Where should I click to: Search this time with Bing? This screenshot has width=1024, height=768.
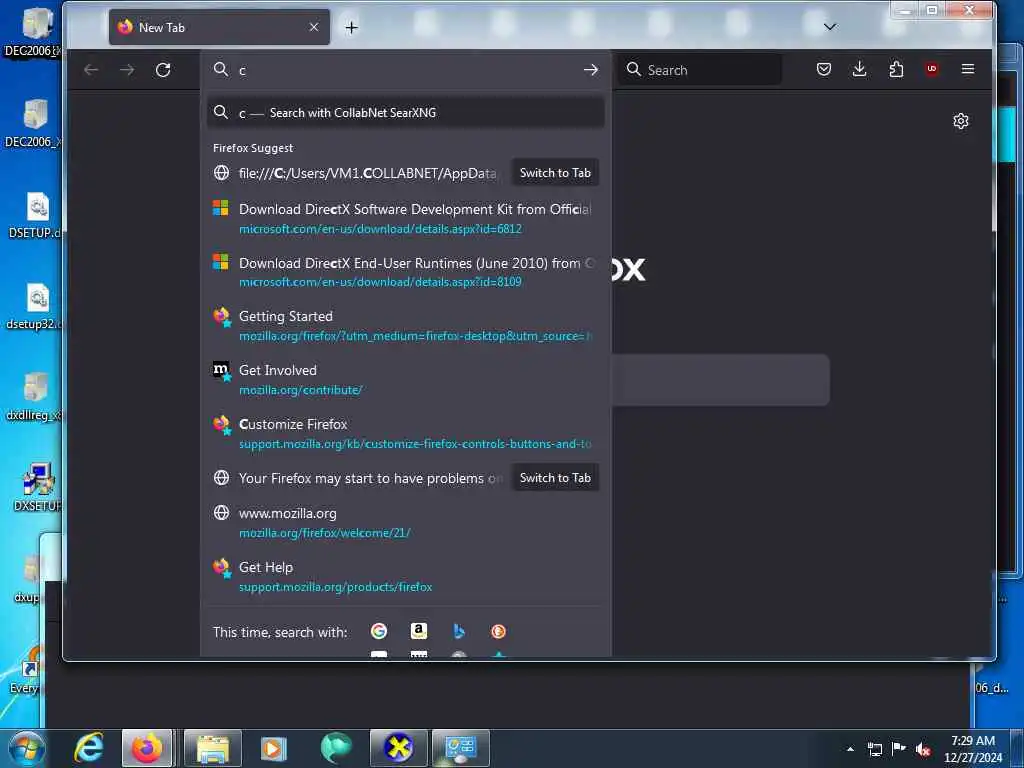pos(458,631)
